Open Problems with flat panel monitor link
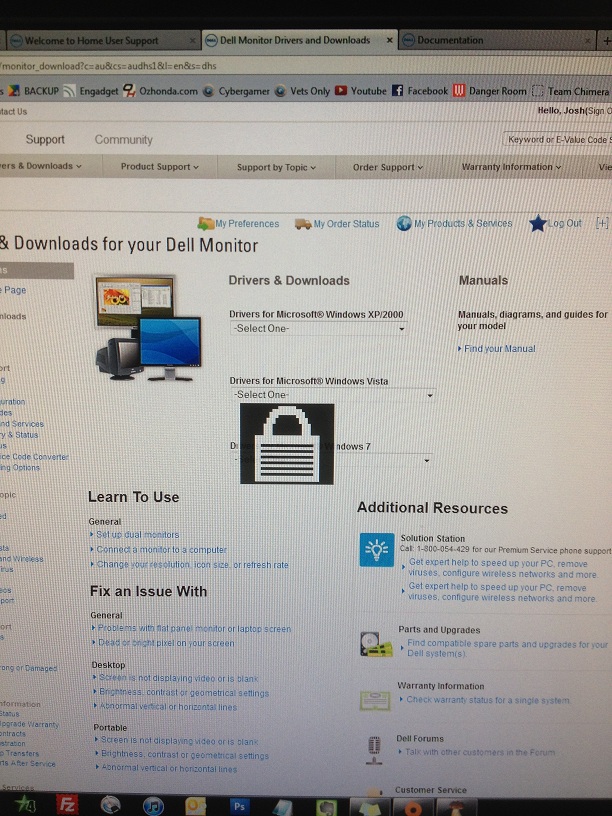612x816 pixels. tap(195, 629)
